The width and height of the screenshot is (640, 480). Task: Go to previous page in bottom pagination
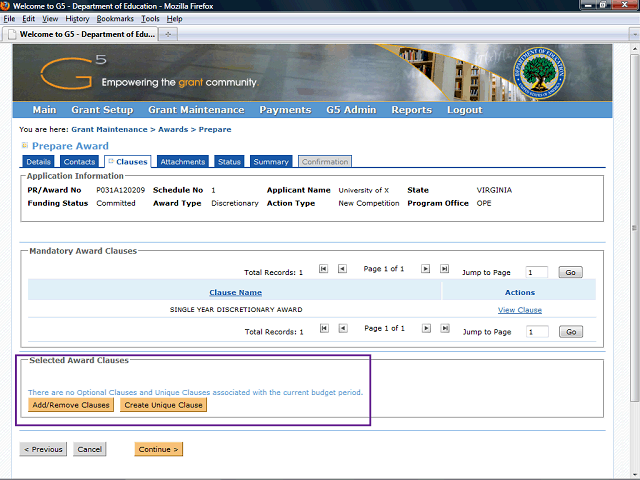tap(343, 328)
